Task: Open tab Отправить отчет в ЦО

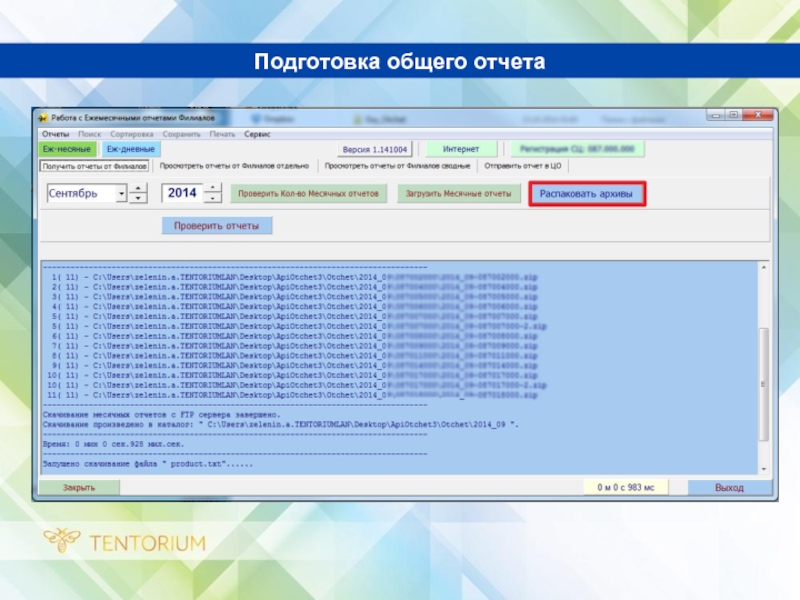Action: point(522,166)
